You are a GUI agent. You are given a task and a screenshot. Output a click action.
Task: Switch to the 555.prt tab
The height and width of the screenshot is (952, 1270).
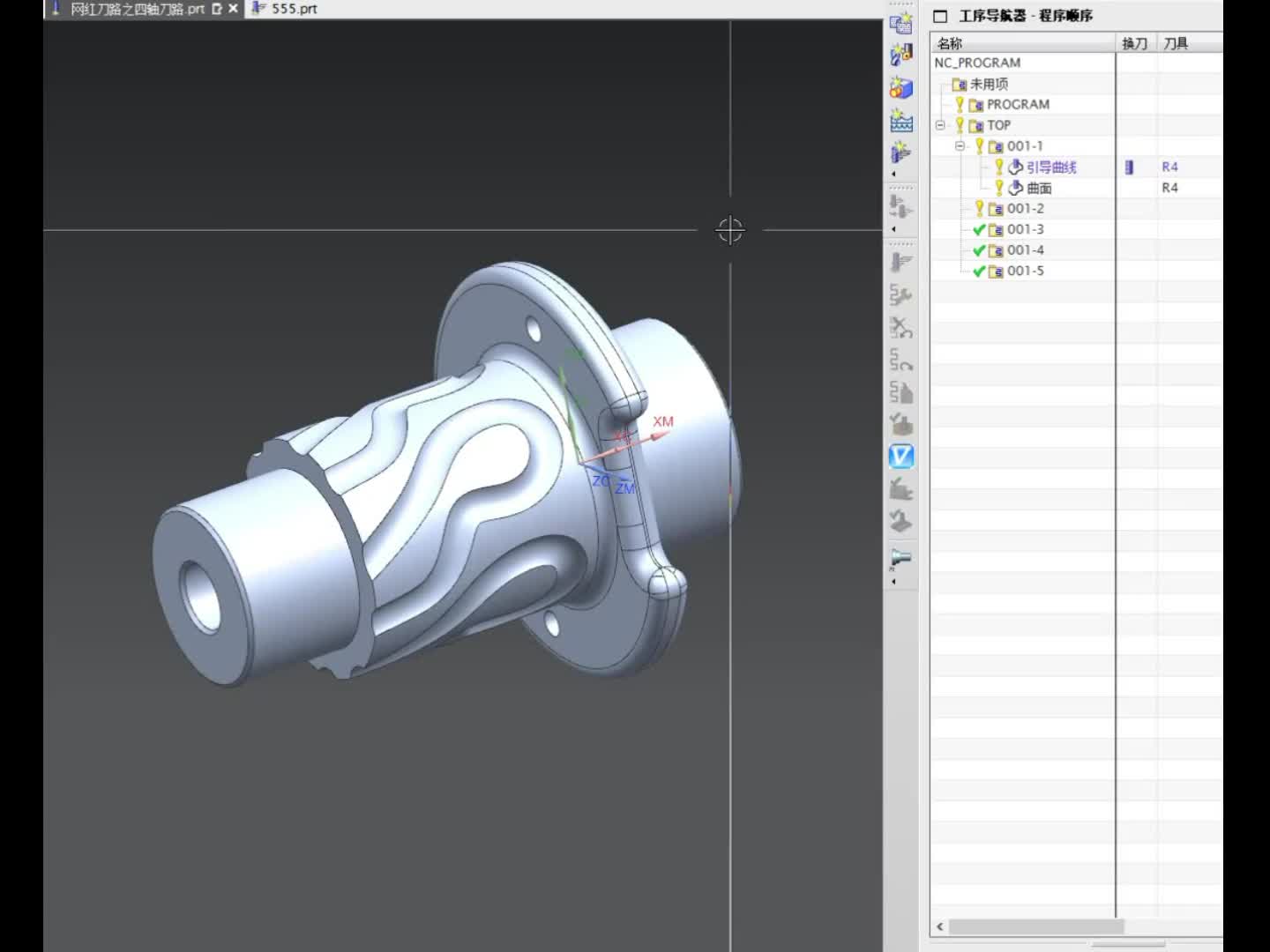click(285, 9)
